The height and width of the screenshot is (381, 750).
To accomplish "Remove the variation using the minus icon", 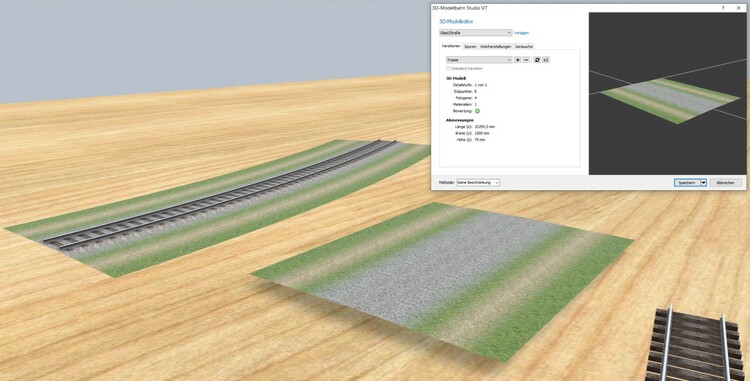I will [527, 60].
